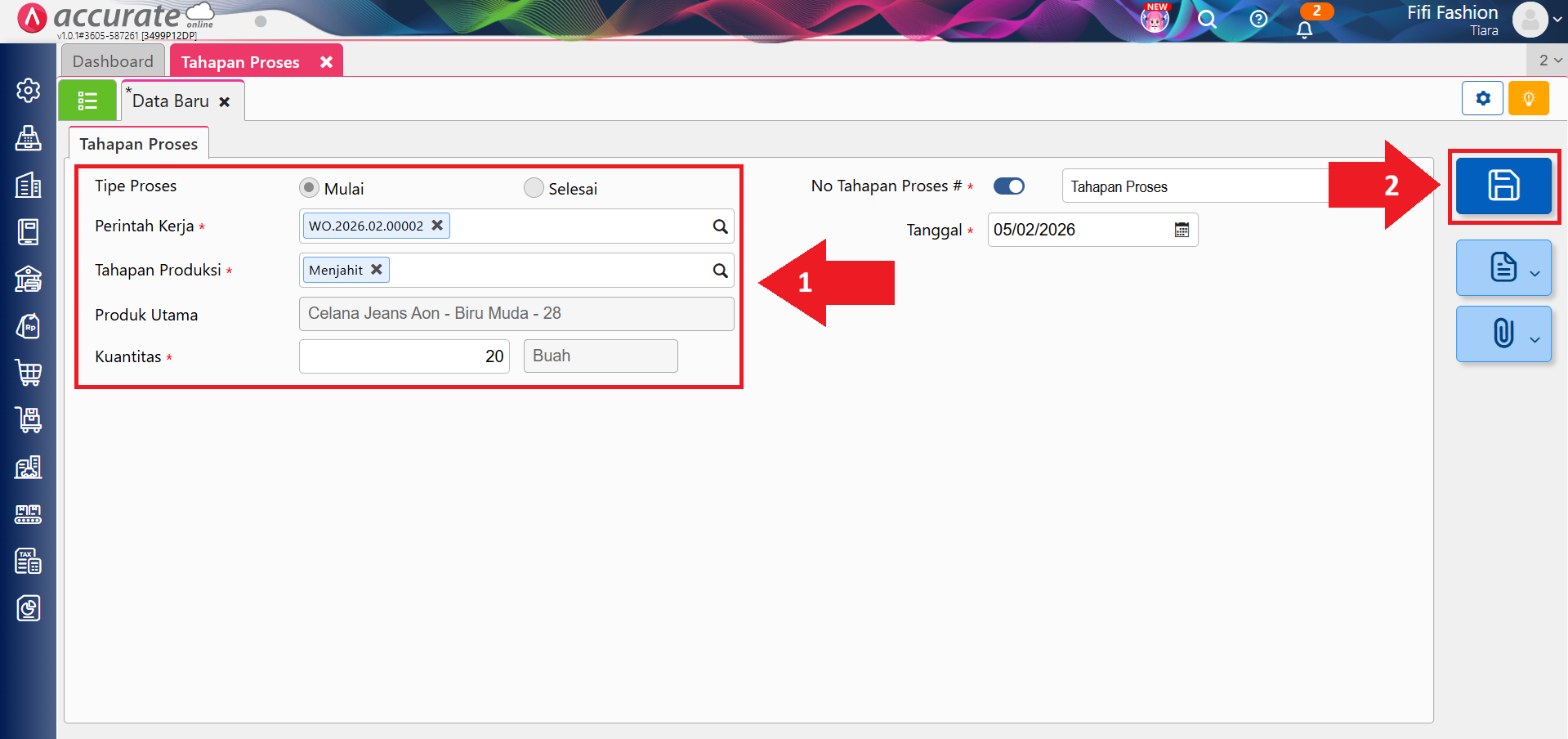Image resolution: width=1568 pixels, height=739 pixels.
Task: Select the Mulai radio button
Action: tap(309, 188)
